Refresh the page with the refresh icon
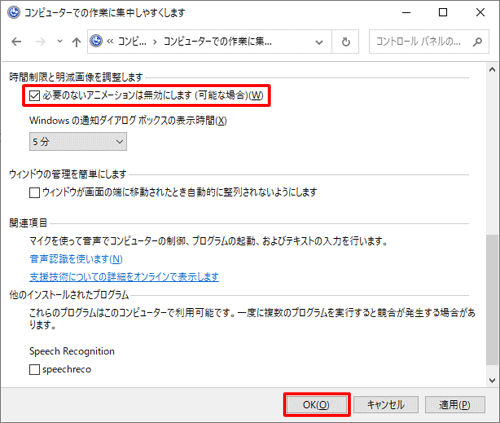The height and width of the screenshot is (423, 500). (x=346, y=42)
